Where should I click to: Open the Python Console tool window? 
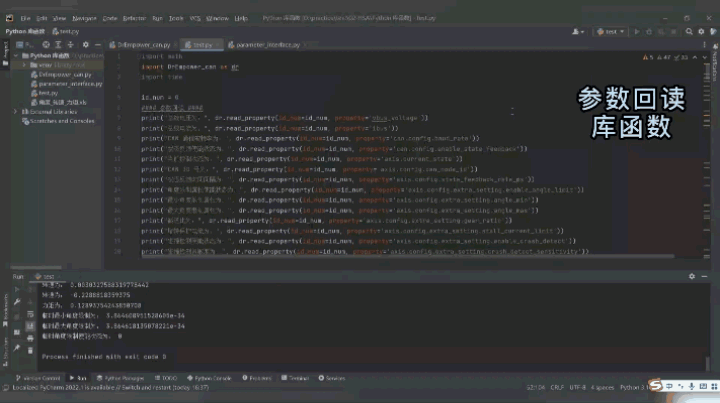click(209, 378)
